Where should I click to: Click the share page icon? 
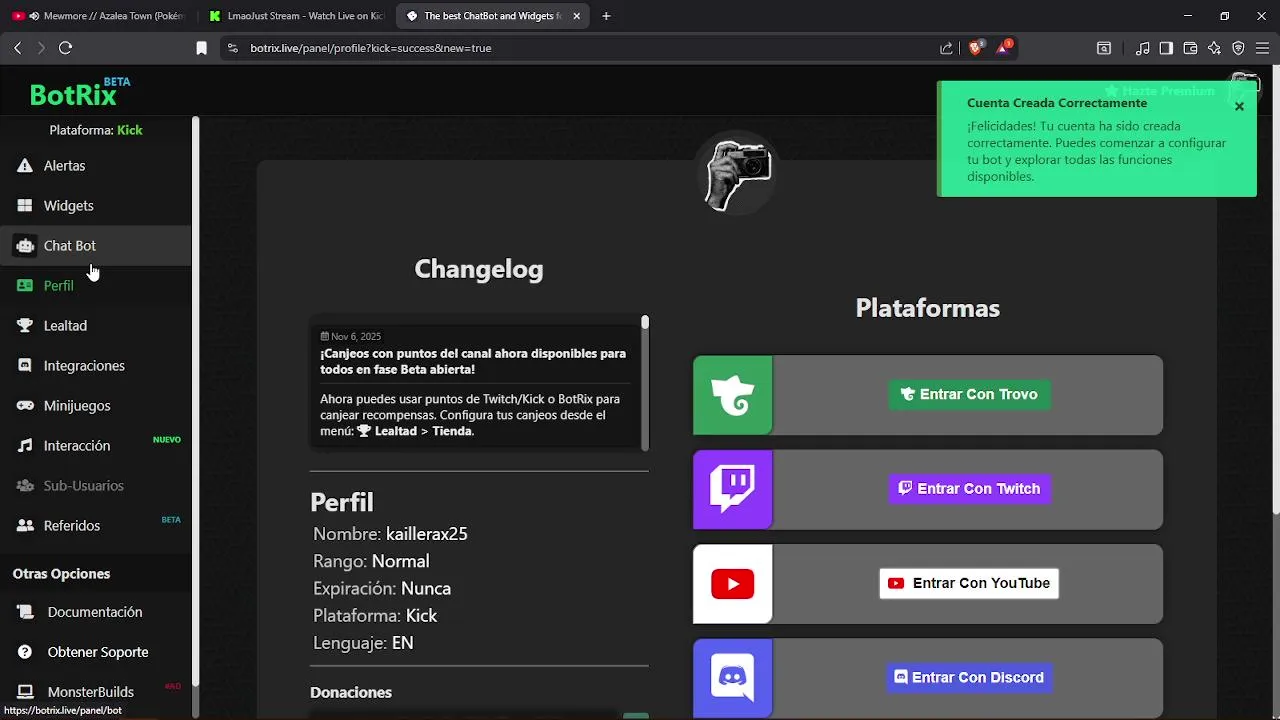946,48
